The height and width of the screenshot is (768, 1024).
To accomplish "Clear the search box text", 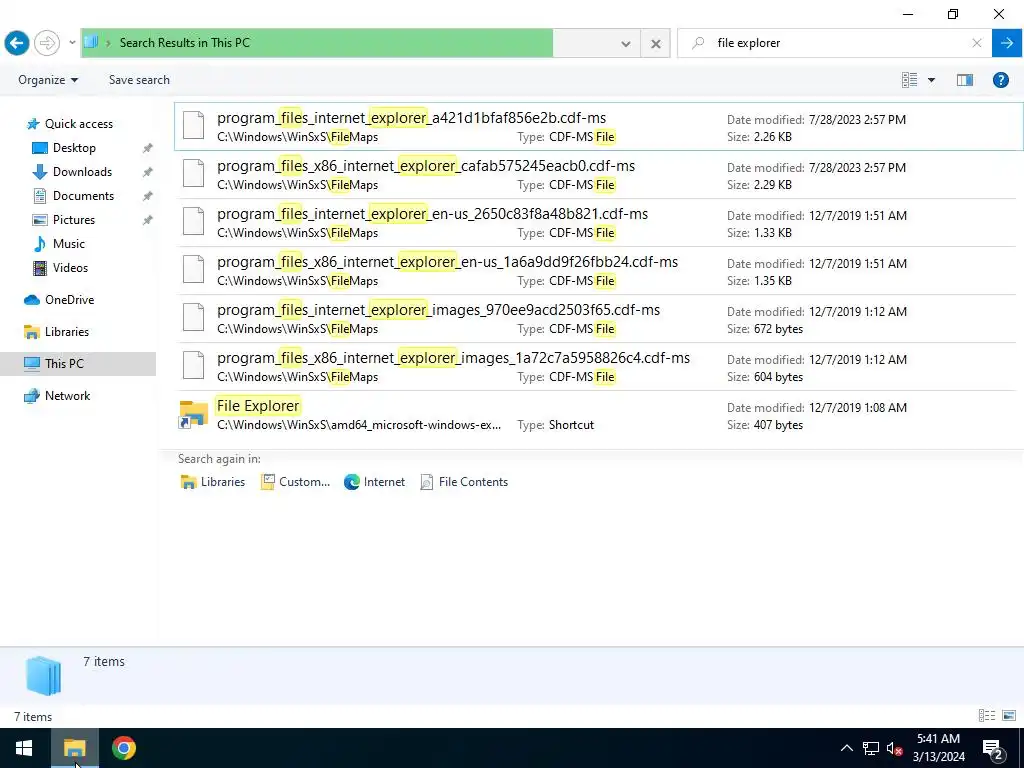I will click(976, 43).
